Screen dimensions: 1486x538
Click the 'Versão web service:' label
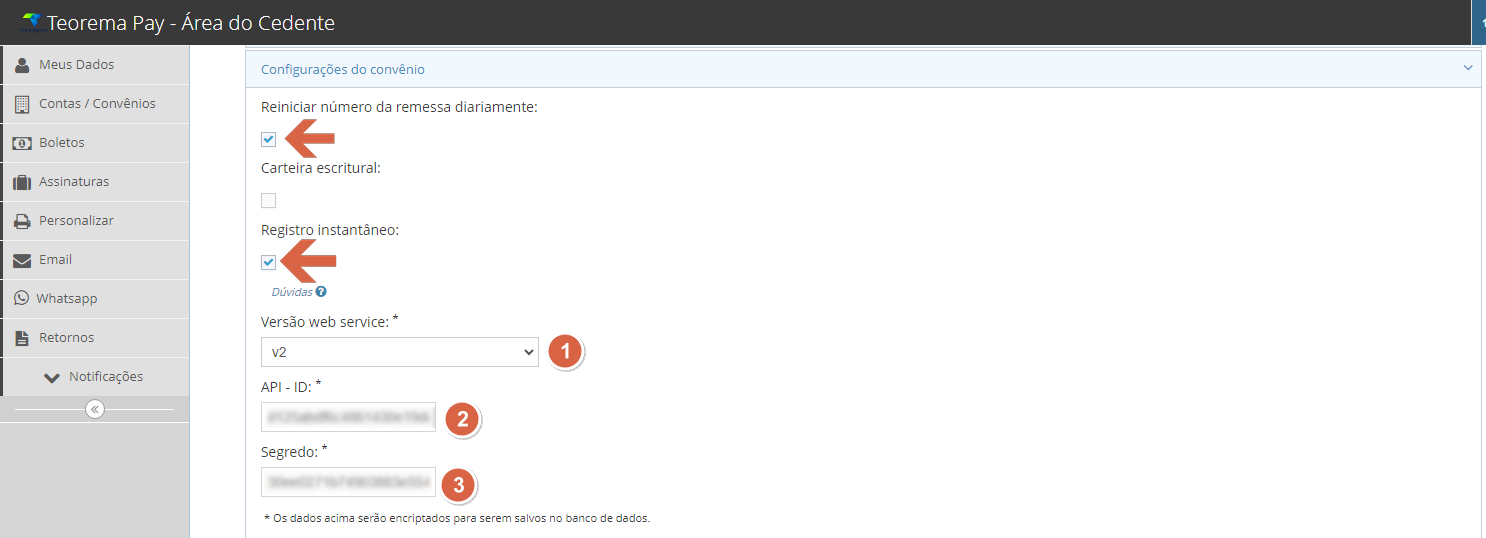(330, 321)
